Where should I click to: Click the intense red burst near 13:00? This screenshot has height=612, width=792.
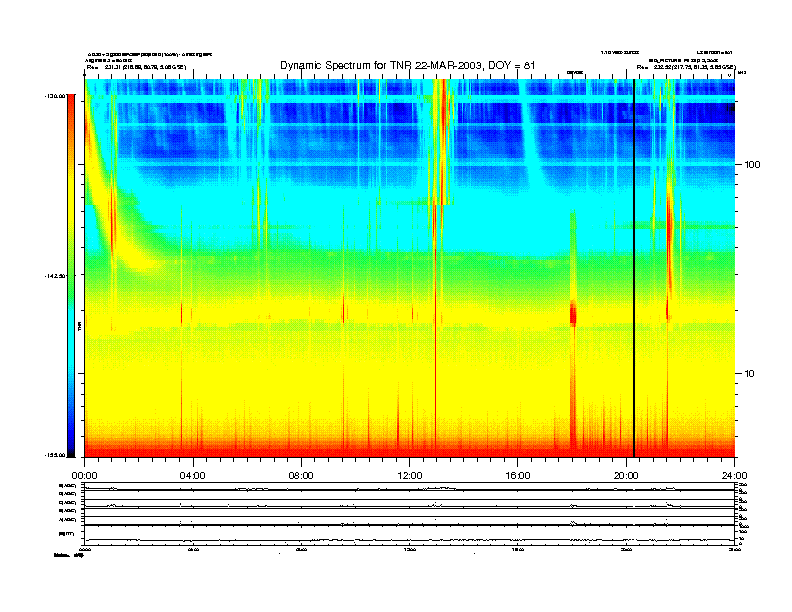[x=443, y=141]
